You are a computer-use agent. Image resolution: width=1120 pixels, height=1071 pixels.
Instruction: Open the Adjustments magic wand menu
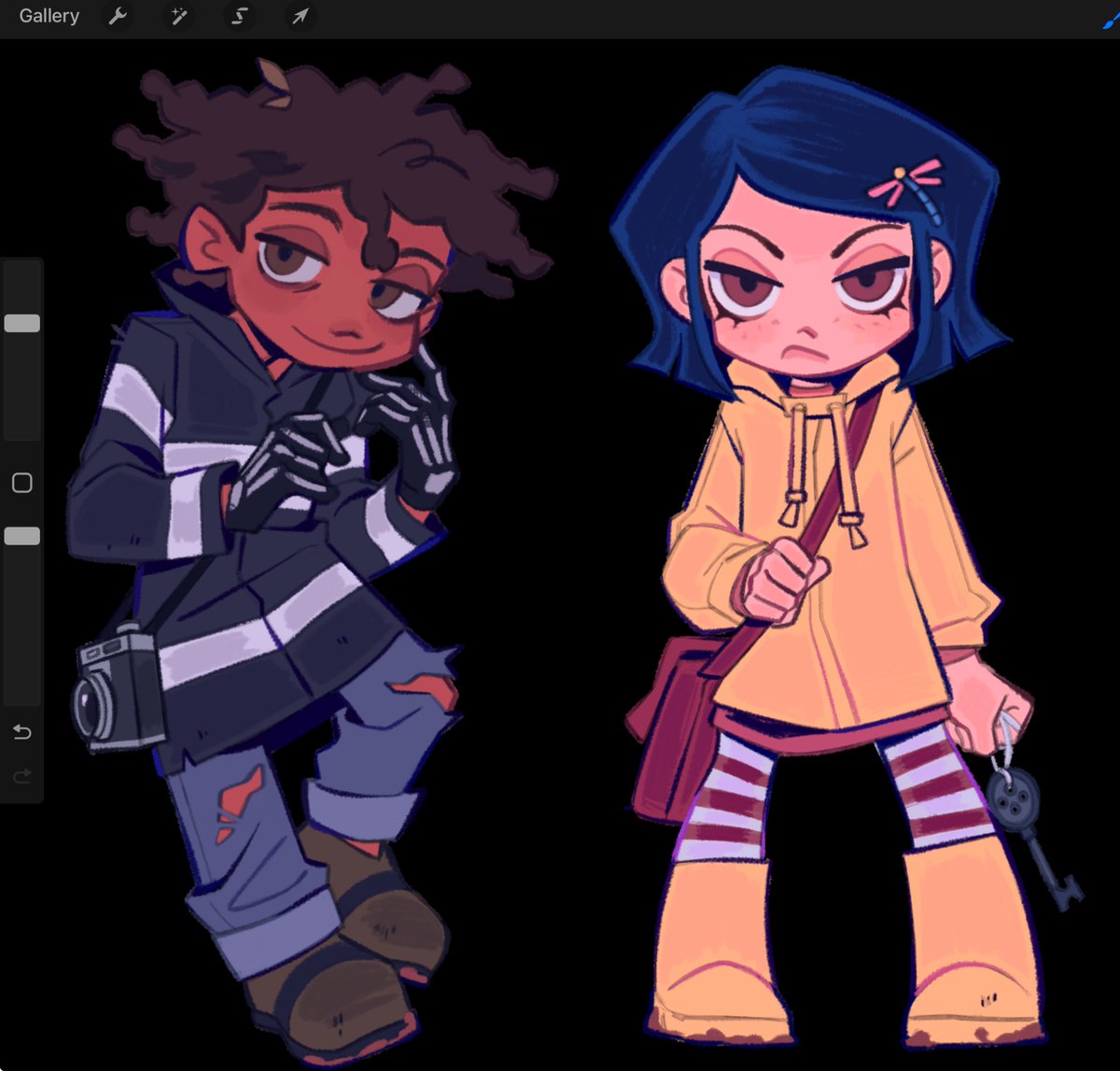(x=177, y=16)
